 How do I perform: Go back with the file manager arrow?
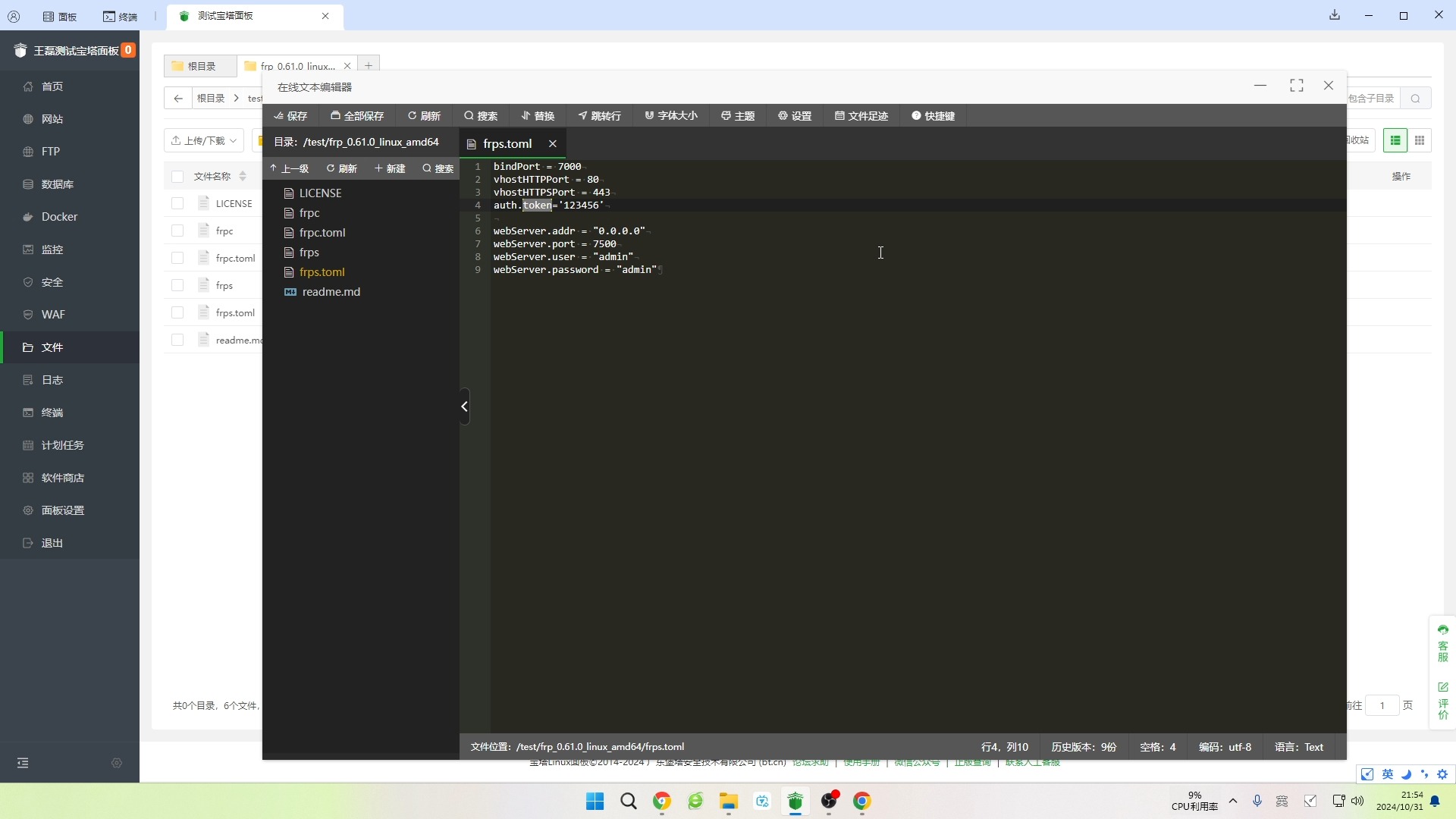coord(177,99)
